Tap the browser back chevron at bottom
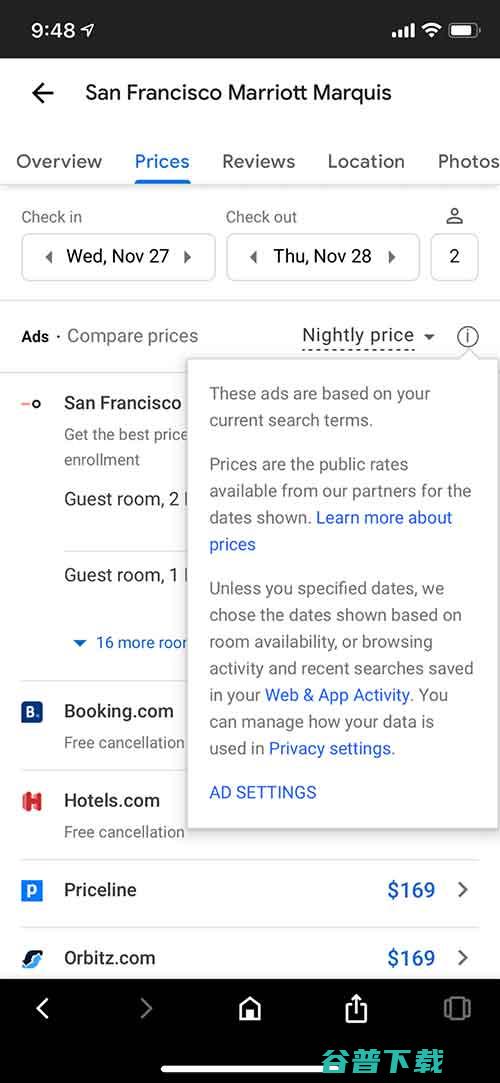Screen dimensions: 500x1083 [x=43, y=1009]
